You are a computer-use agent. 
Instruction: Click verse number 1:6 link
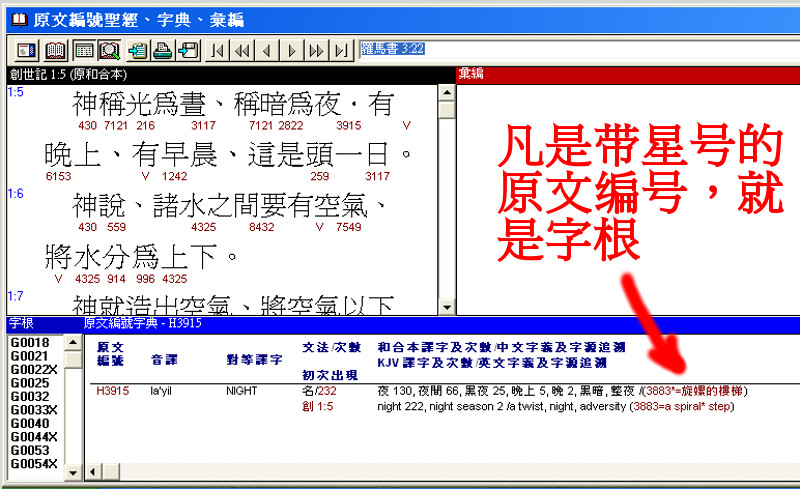[15, 193]
